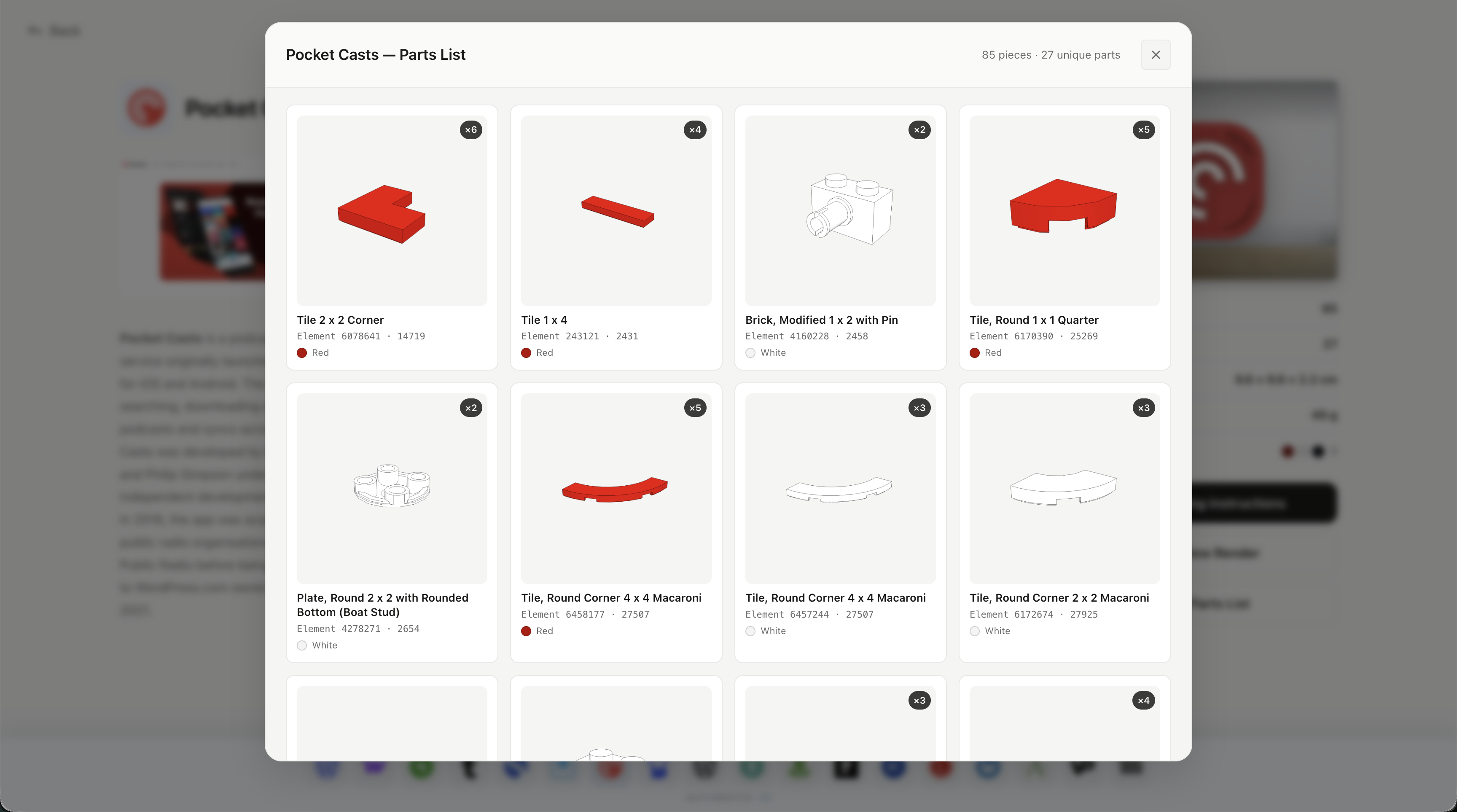Image resolution: width=1457 pixels, height=812 pixels.
Task: Click the "Element 6457244 · 27507" text
Action: click(809, 615)
